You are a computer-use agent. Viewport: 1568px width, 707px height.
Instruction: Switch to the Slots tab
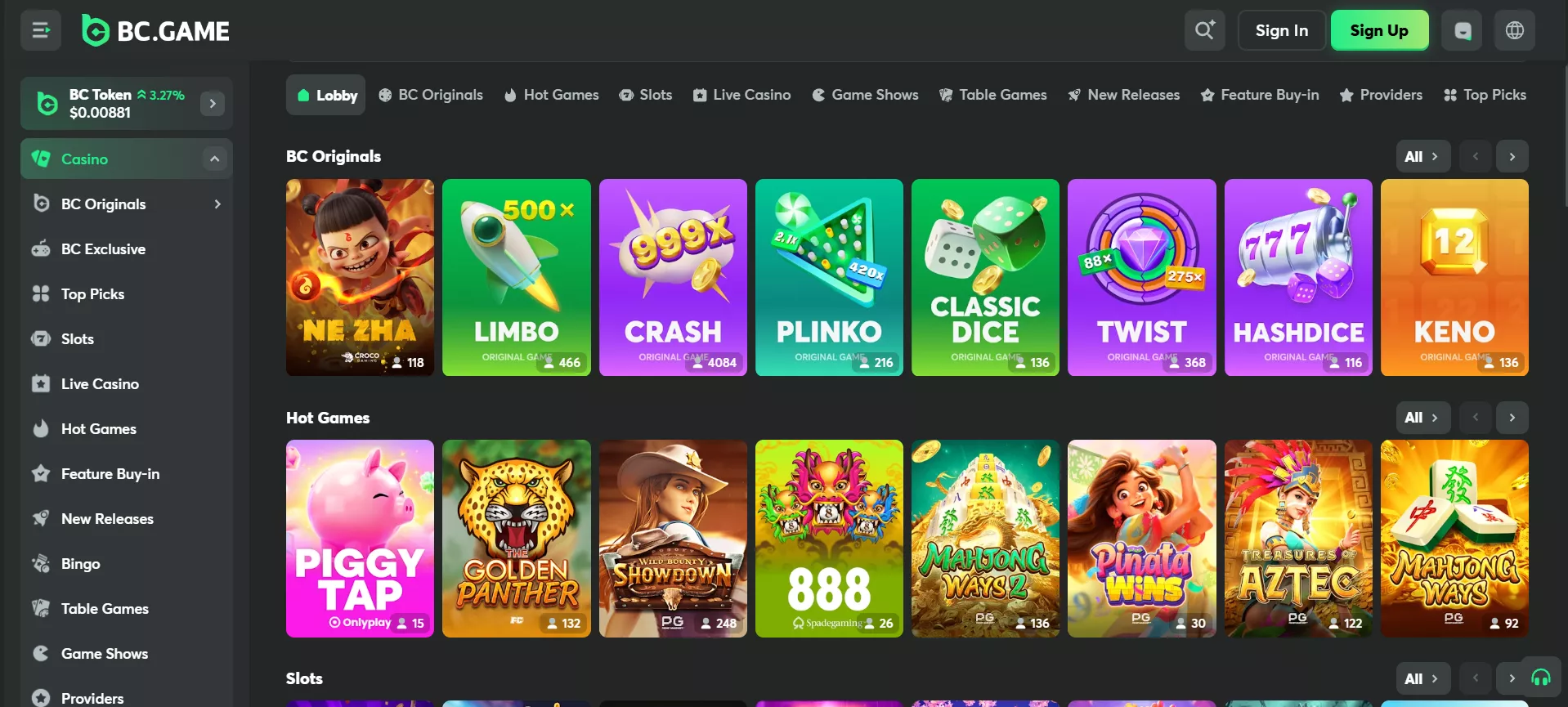point(646,95)
